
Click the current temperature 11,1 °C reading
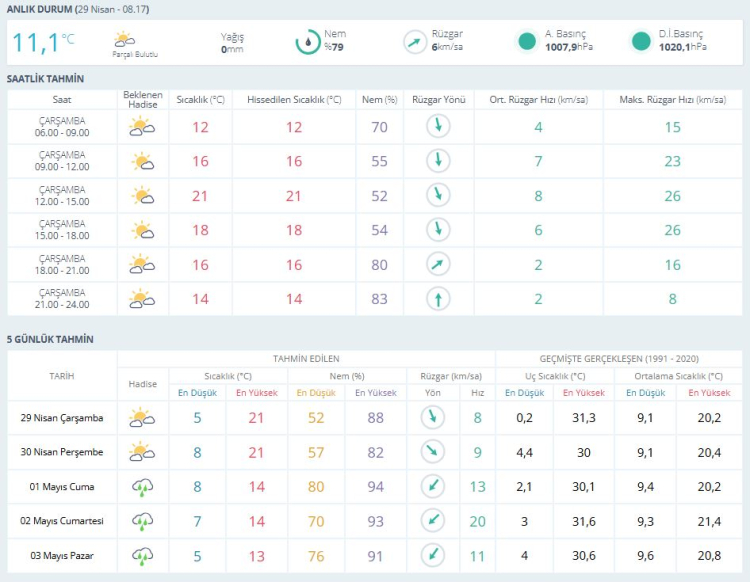point(43,42)
